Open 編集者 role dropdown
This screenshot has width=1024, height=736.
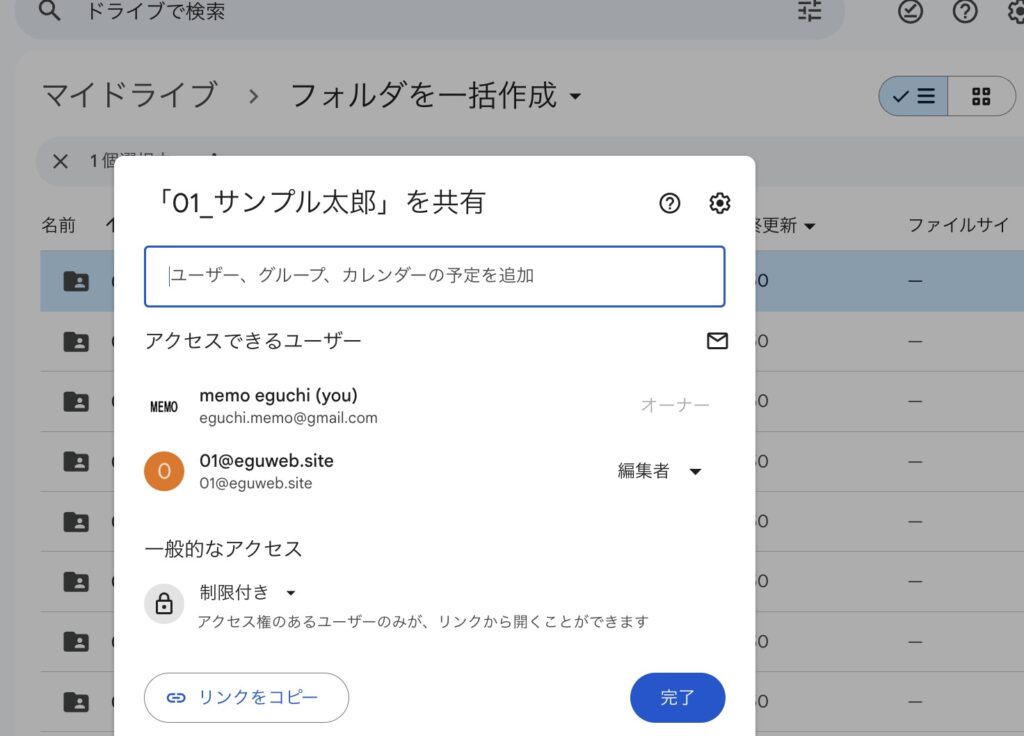(x=660, y=471)
